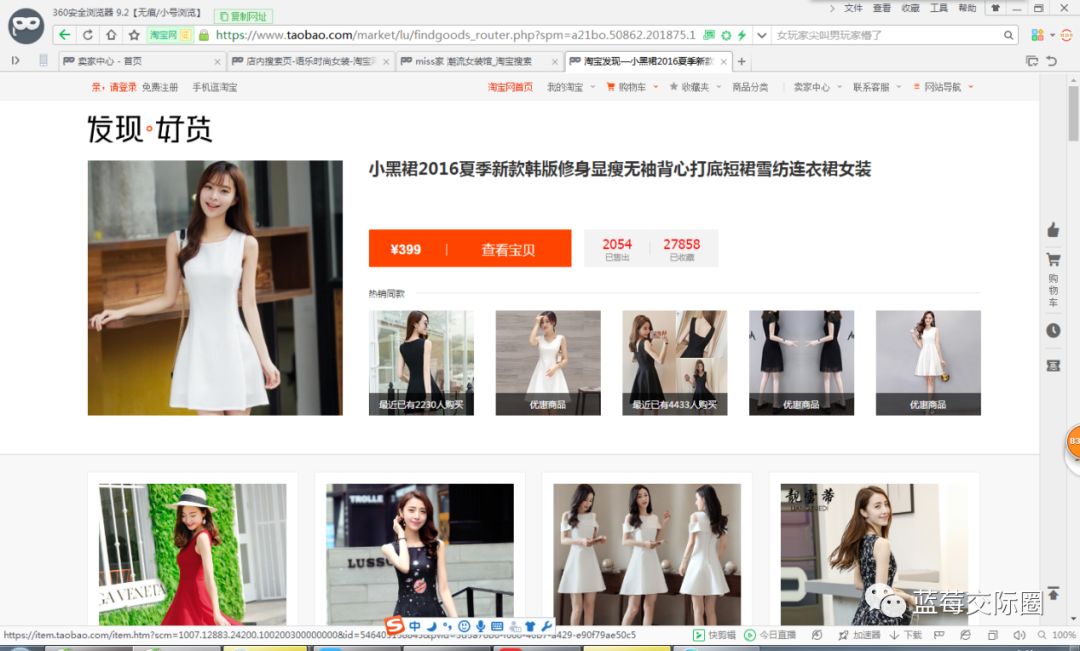Open a new tab with plus button

pos(742,61)
